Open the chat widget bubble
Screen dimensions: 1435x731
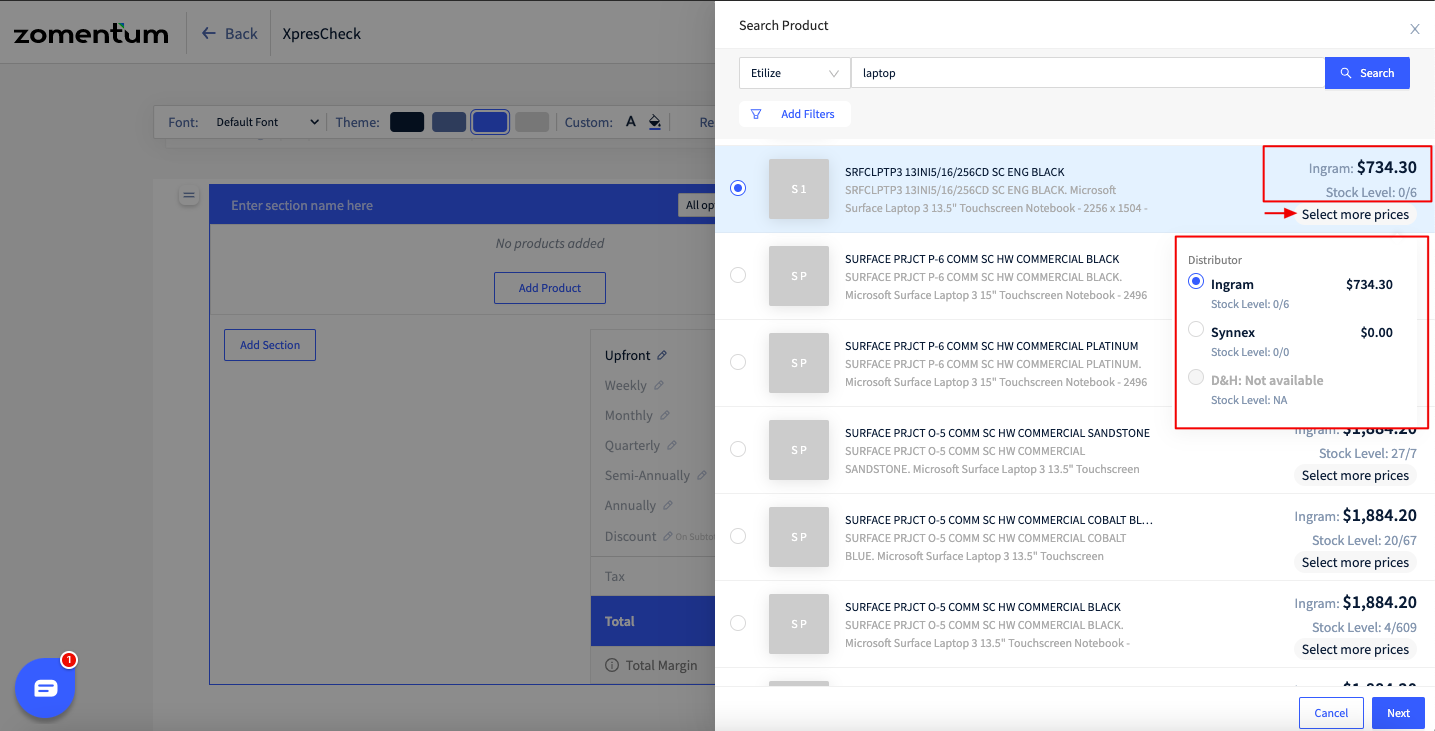click(46, 688)
